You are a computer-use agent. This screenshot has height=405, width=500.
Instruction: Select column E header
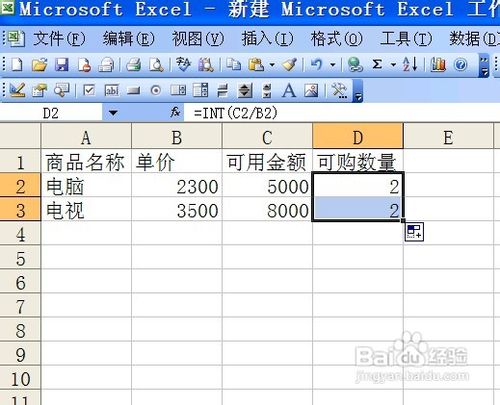coord(448,136)
